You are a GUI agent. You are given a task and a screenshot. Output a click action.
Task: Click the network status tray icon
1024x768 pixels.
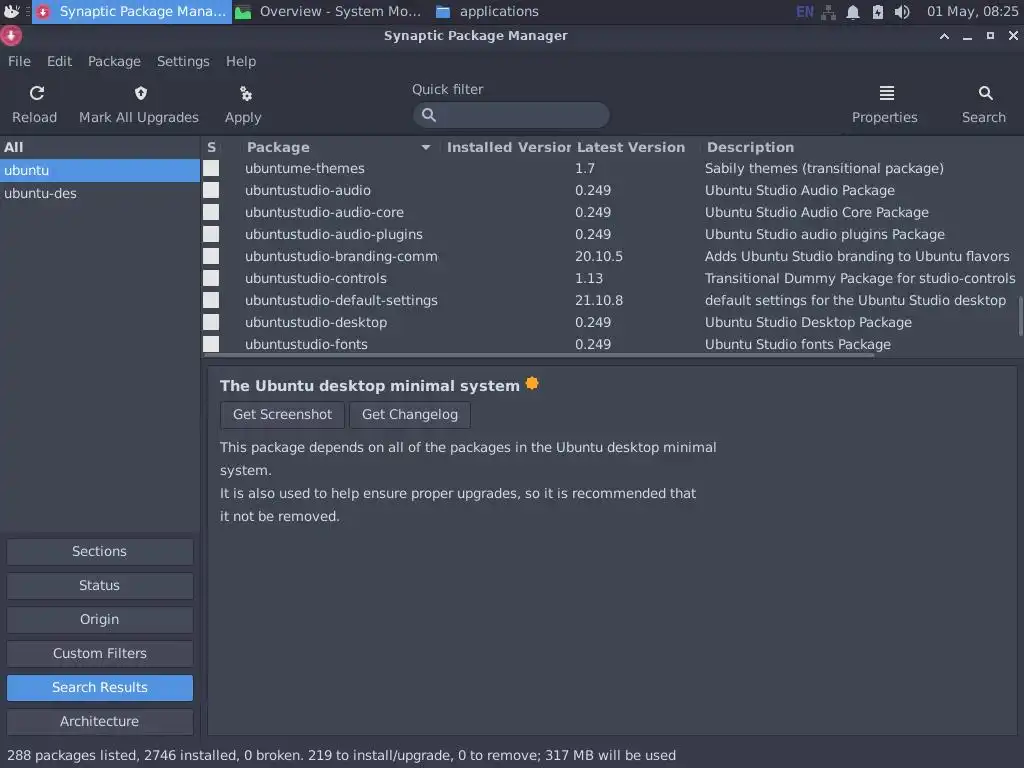click(828, 12)
